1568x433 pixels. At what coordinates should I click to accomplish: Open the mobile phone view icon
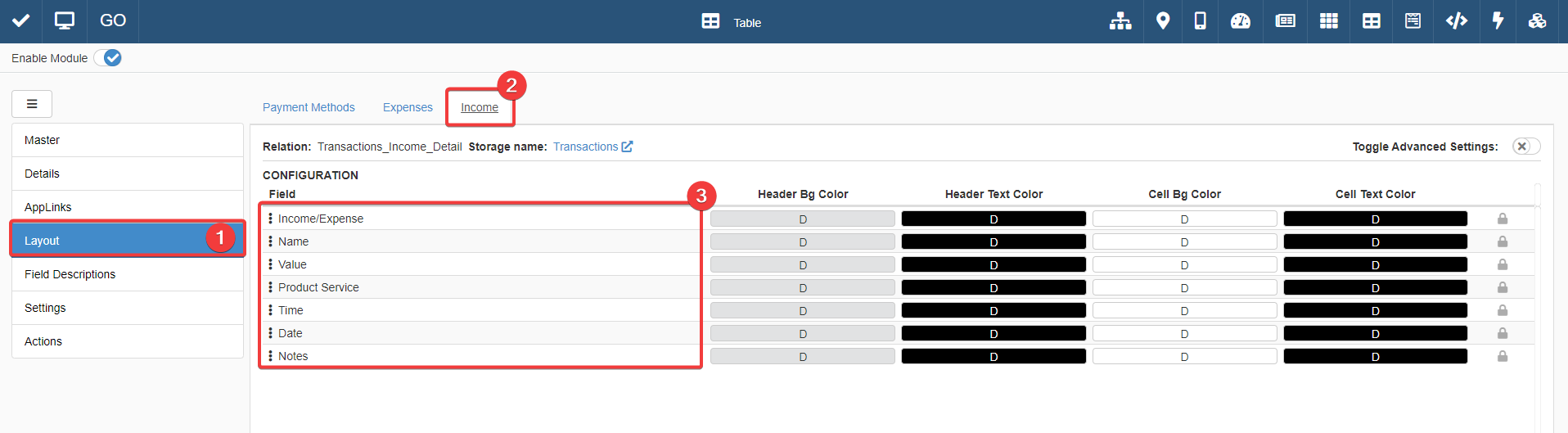point(1200,21)
